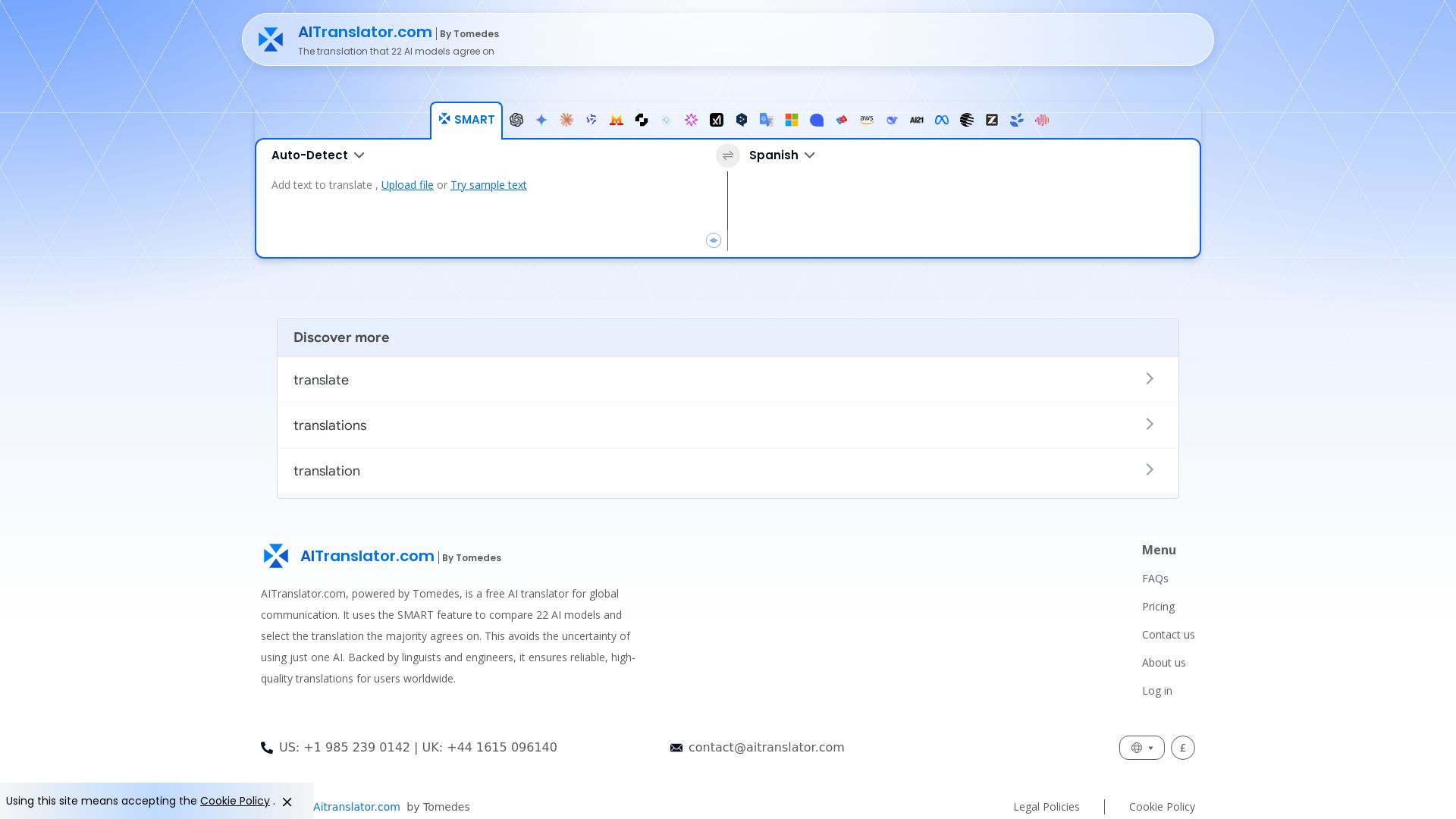Select the red and blue model icon
Screen dimensions: 1456x819
[x=842, y=120]
